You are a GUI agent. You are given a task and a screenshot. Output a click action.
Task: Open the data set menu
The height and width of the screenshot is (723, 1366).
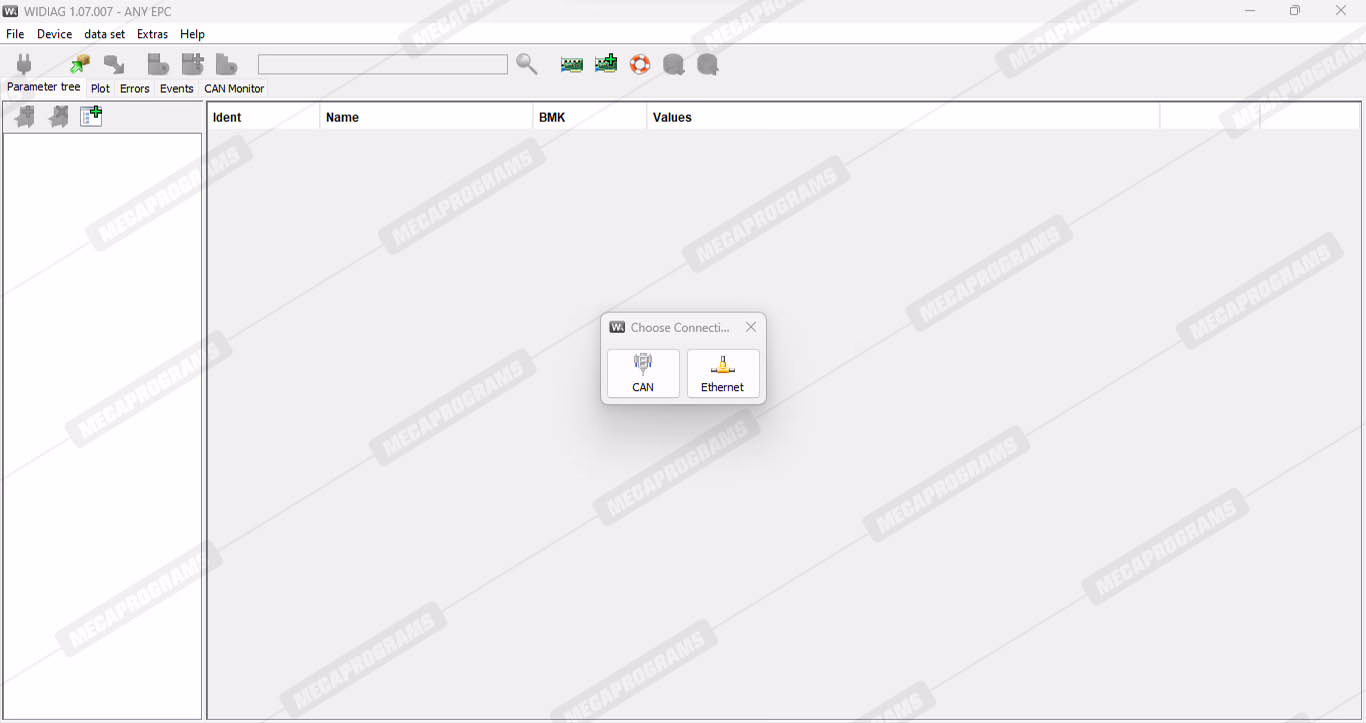[104, 34]
